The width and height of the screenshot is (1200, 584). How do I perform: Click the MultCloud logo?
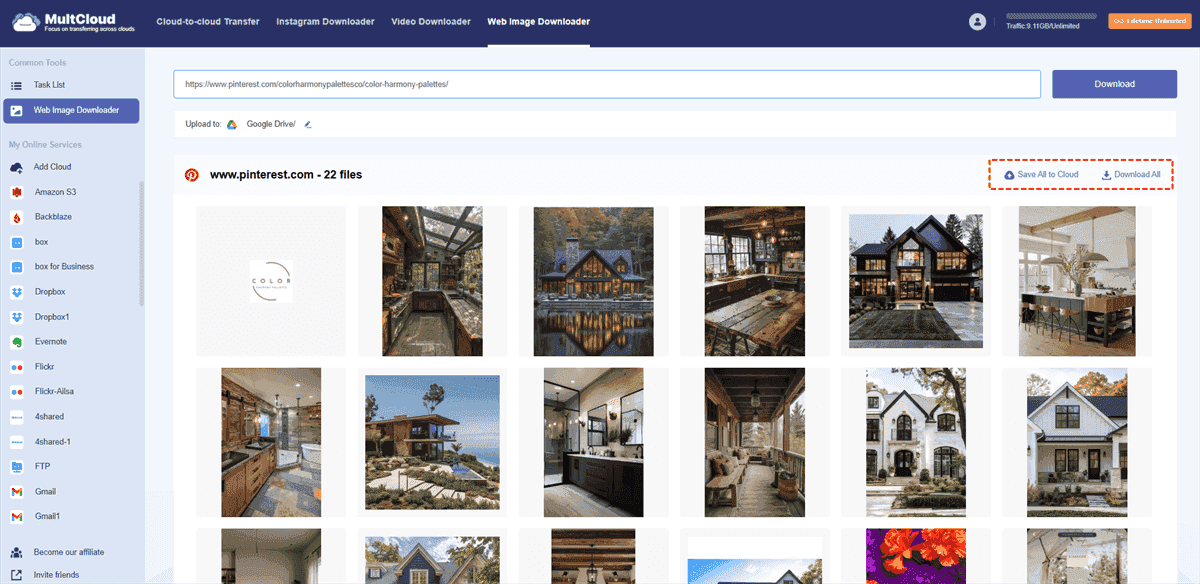coord(73,22)
